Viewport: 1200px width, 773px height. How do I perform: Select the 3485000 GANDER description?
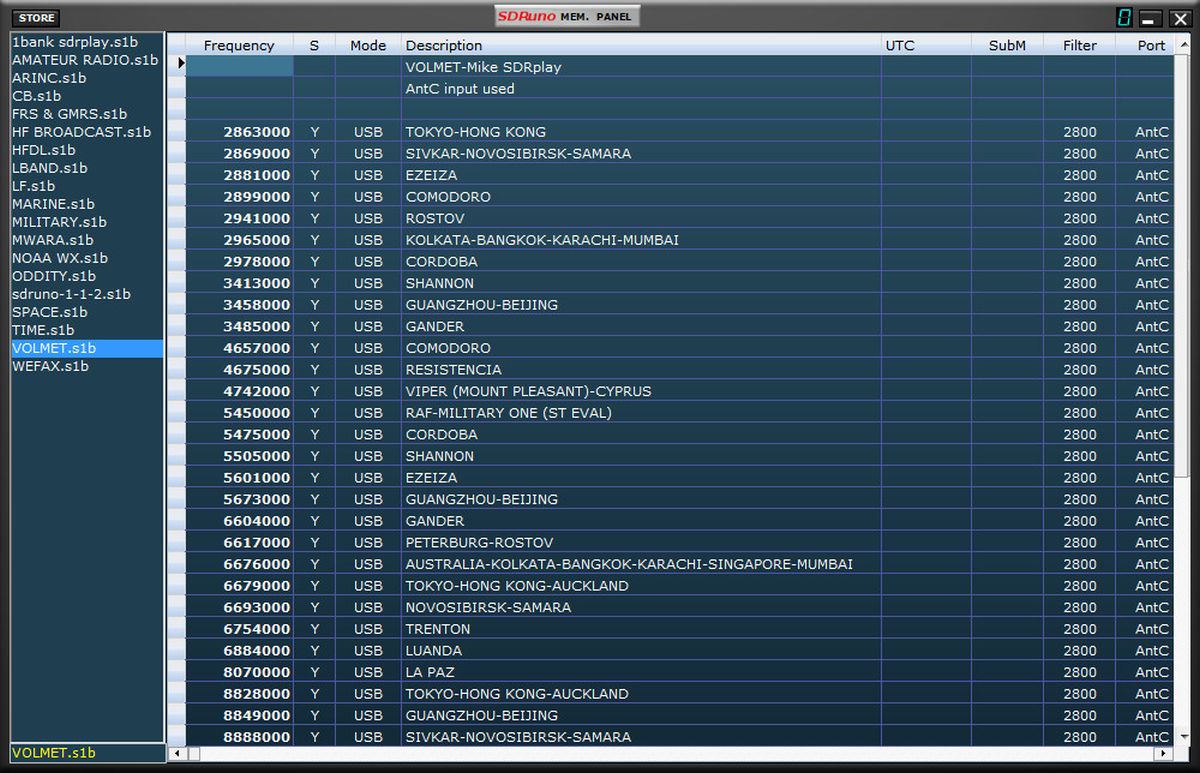(x=641, y=326)
